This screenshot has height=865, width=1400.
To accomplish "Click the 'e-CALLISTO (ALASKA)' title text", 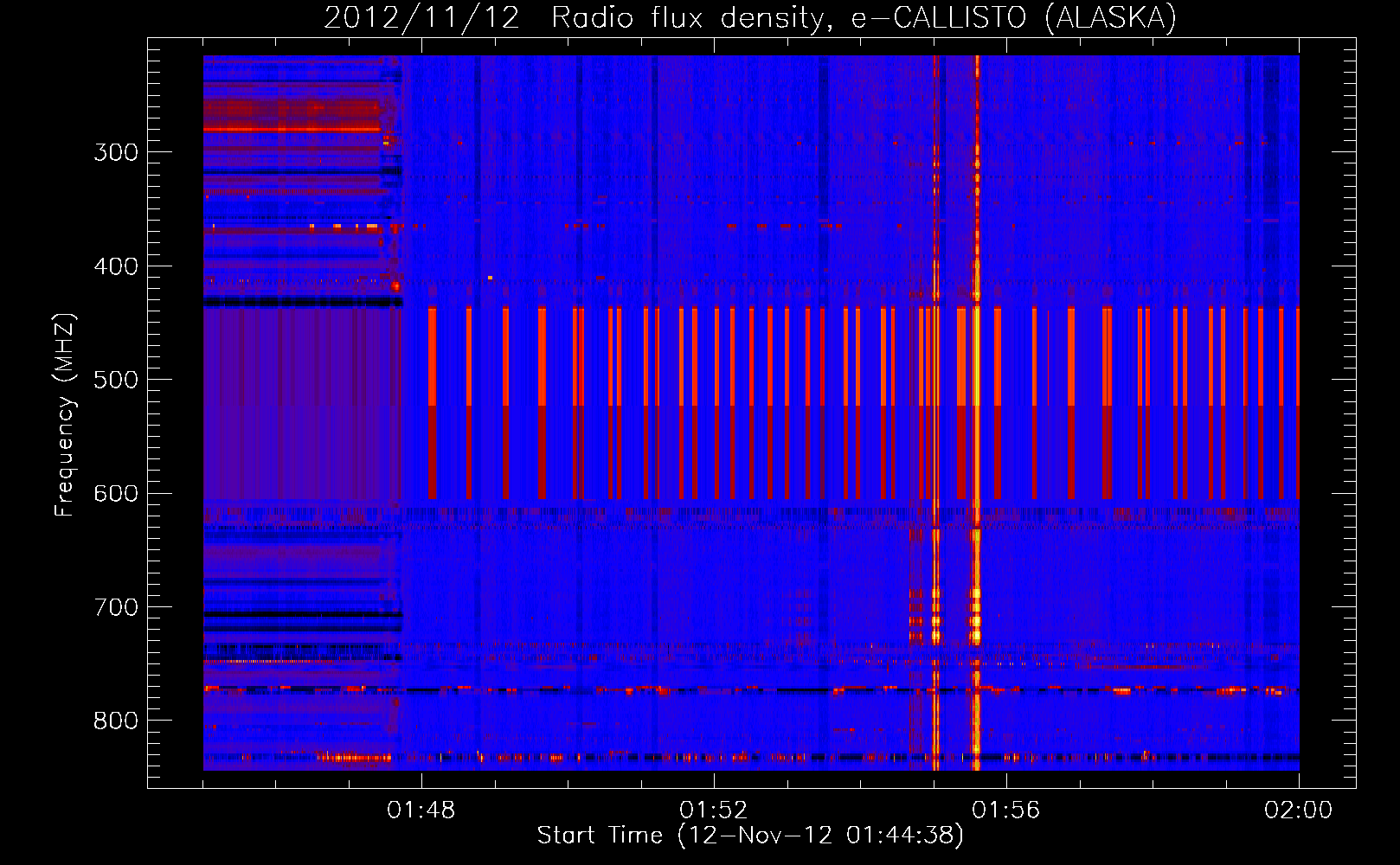I will (1014, 18).
